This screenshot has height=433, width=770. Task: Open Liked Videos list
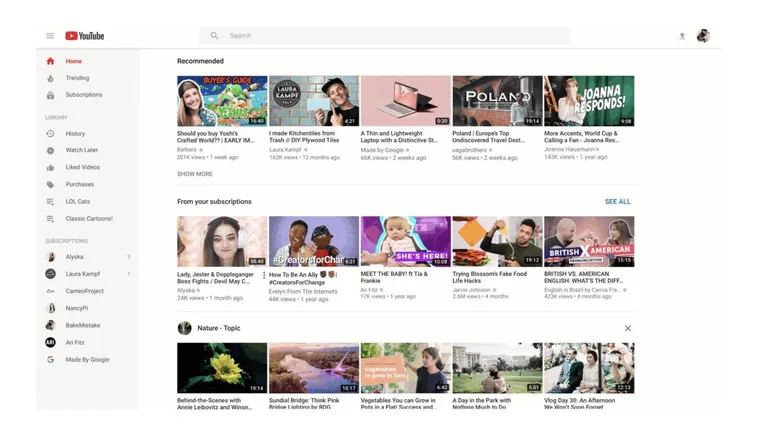[x=82, y=167]
